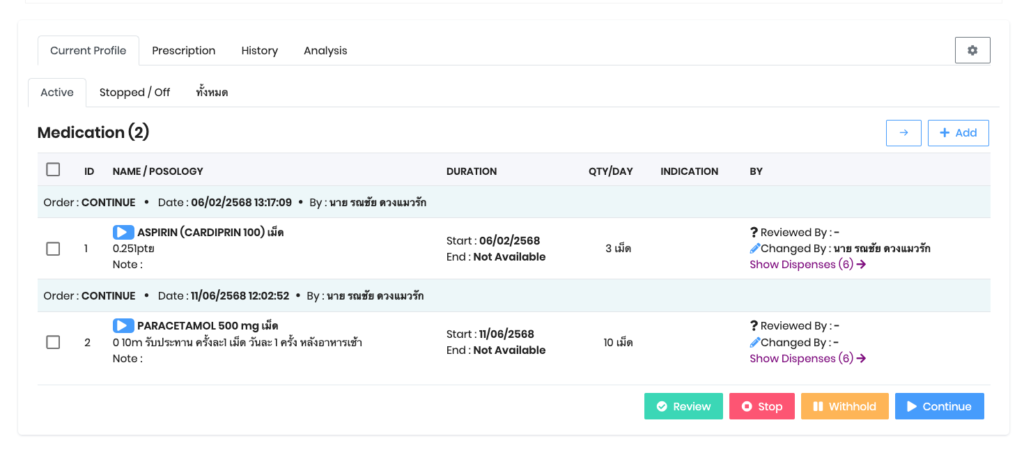Switch to the Prescription tab
This screenshot has height=464, width=1024.
point(183,50)
